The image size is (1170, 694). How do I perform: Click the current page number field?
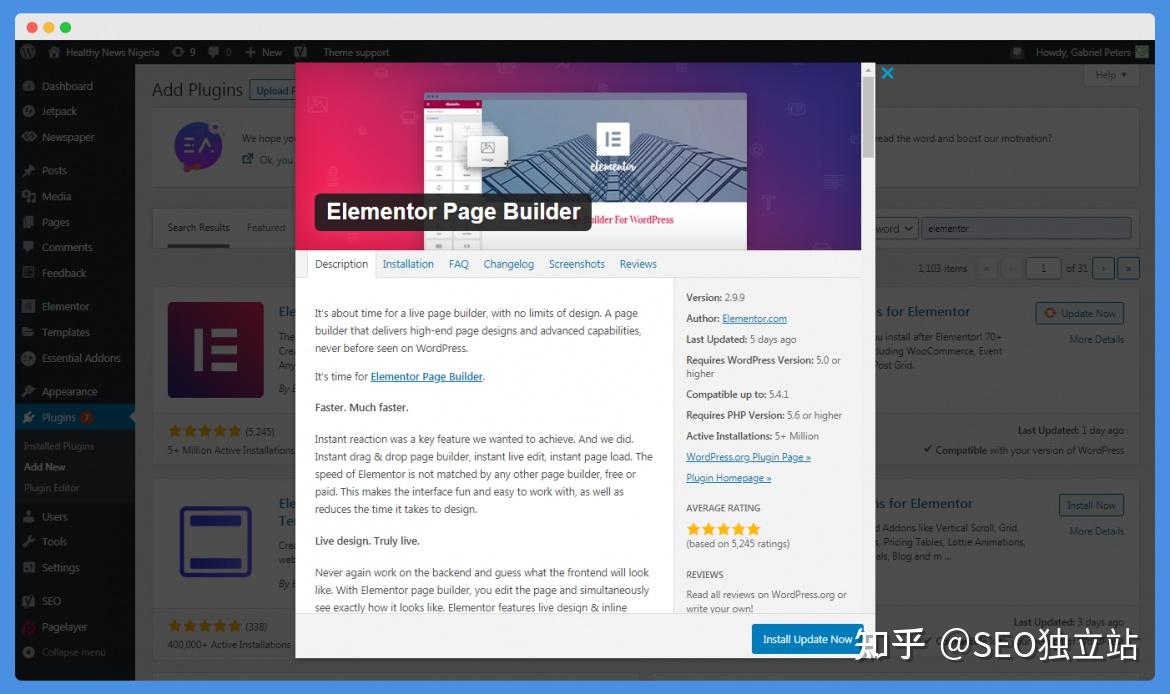(x=1043, y=268)
